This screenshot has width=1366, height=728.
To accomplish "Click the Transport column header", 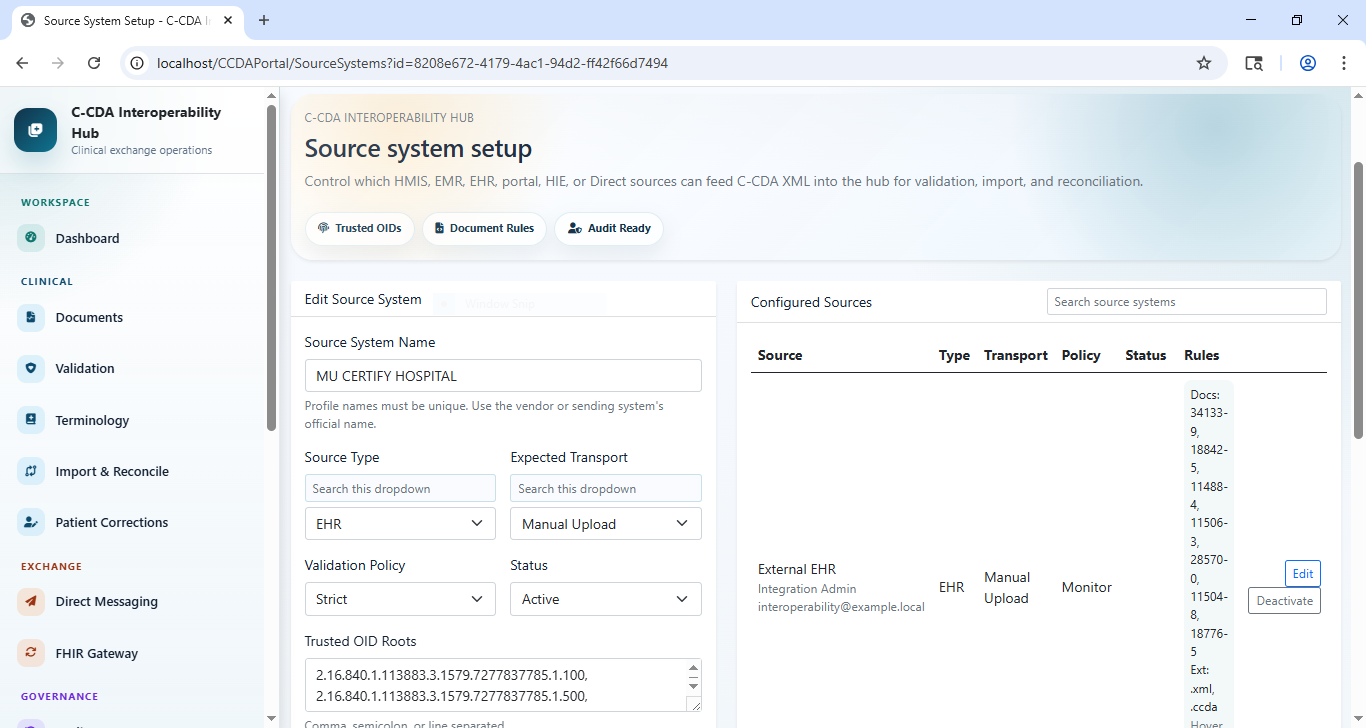I will coord(1016,355).
